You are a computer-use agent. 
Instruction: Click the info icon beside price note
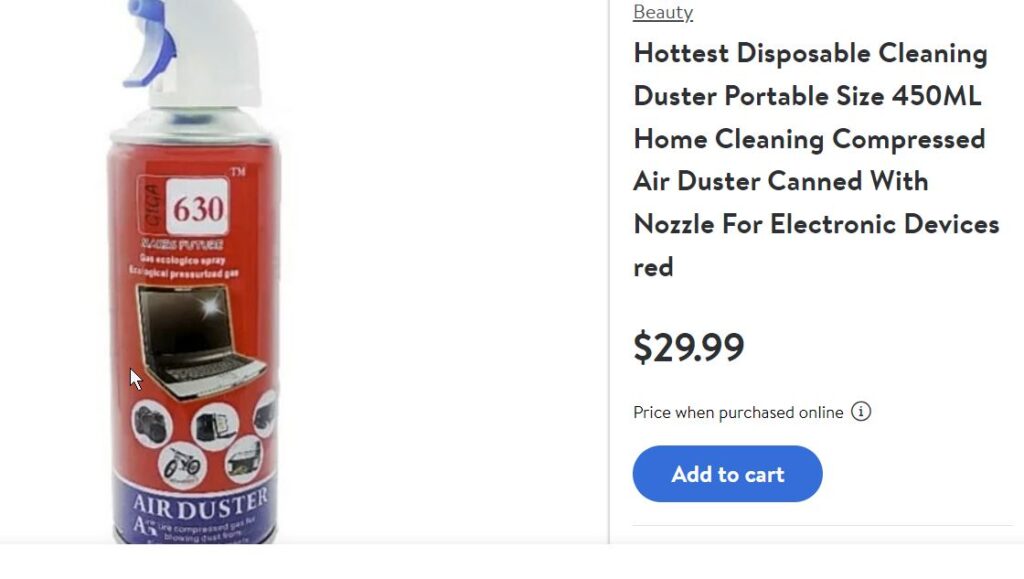pos(861,412)
